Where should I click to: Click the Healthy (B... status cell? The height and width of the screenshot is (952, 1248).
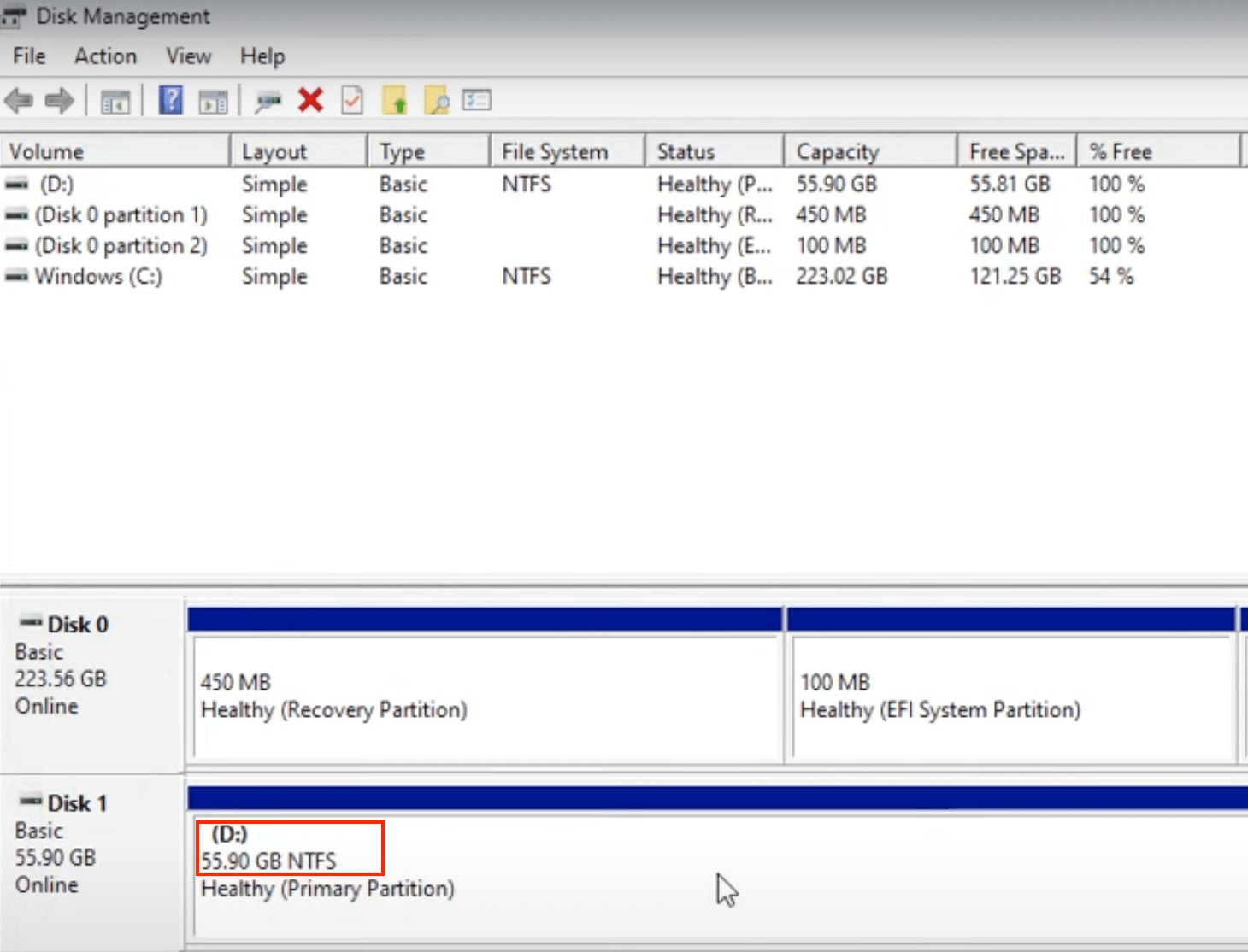(x=715, y=276)
